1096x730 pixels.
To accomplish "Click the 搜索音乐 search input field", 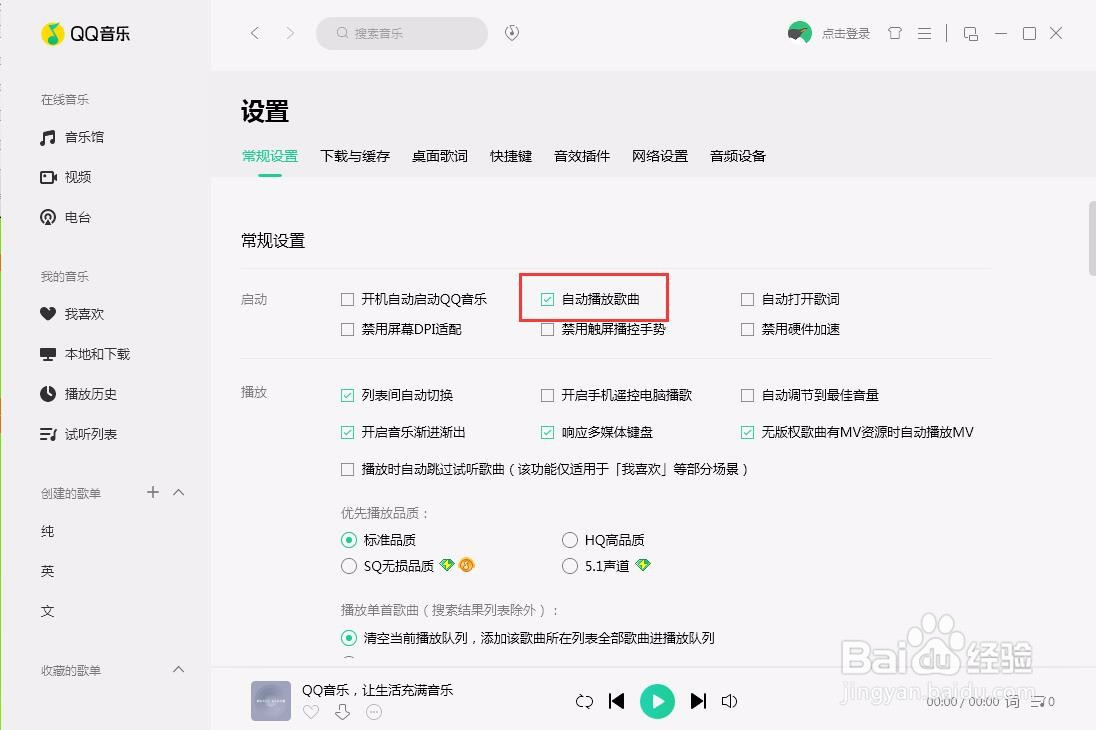I will click(400, 33).
